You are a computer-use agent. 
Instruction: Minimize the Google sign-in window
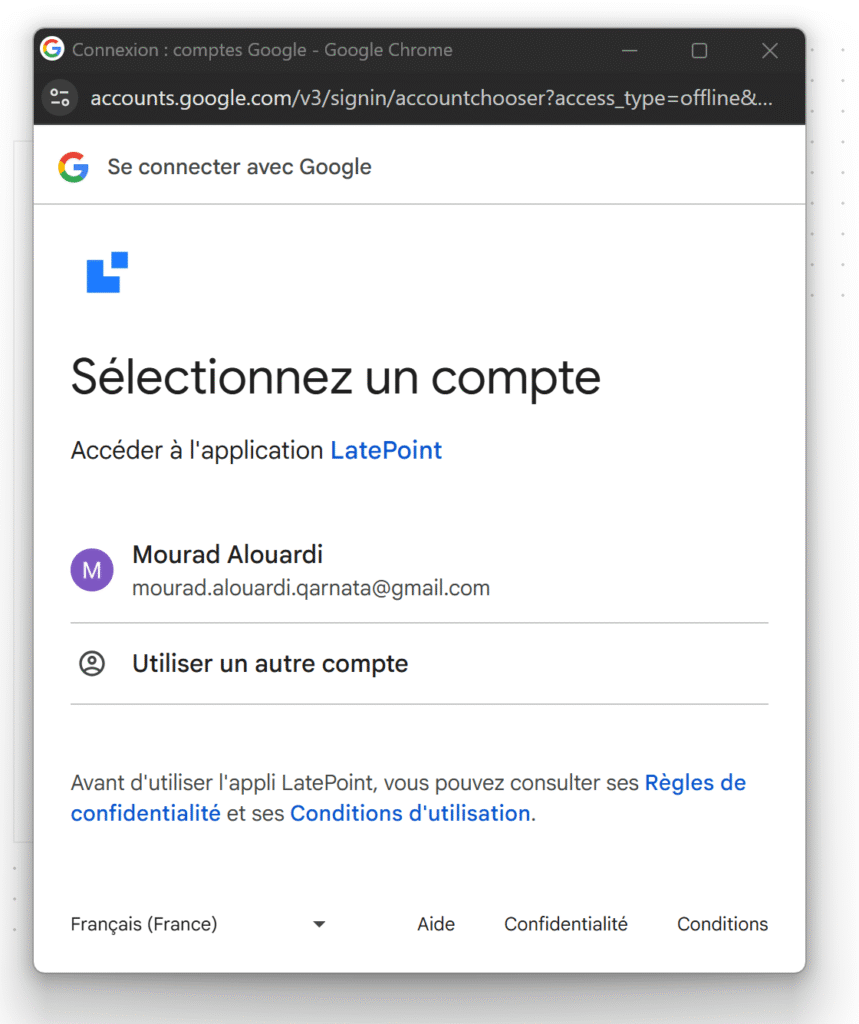(630, 50)
